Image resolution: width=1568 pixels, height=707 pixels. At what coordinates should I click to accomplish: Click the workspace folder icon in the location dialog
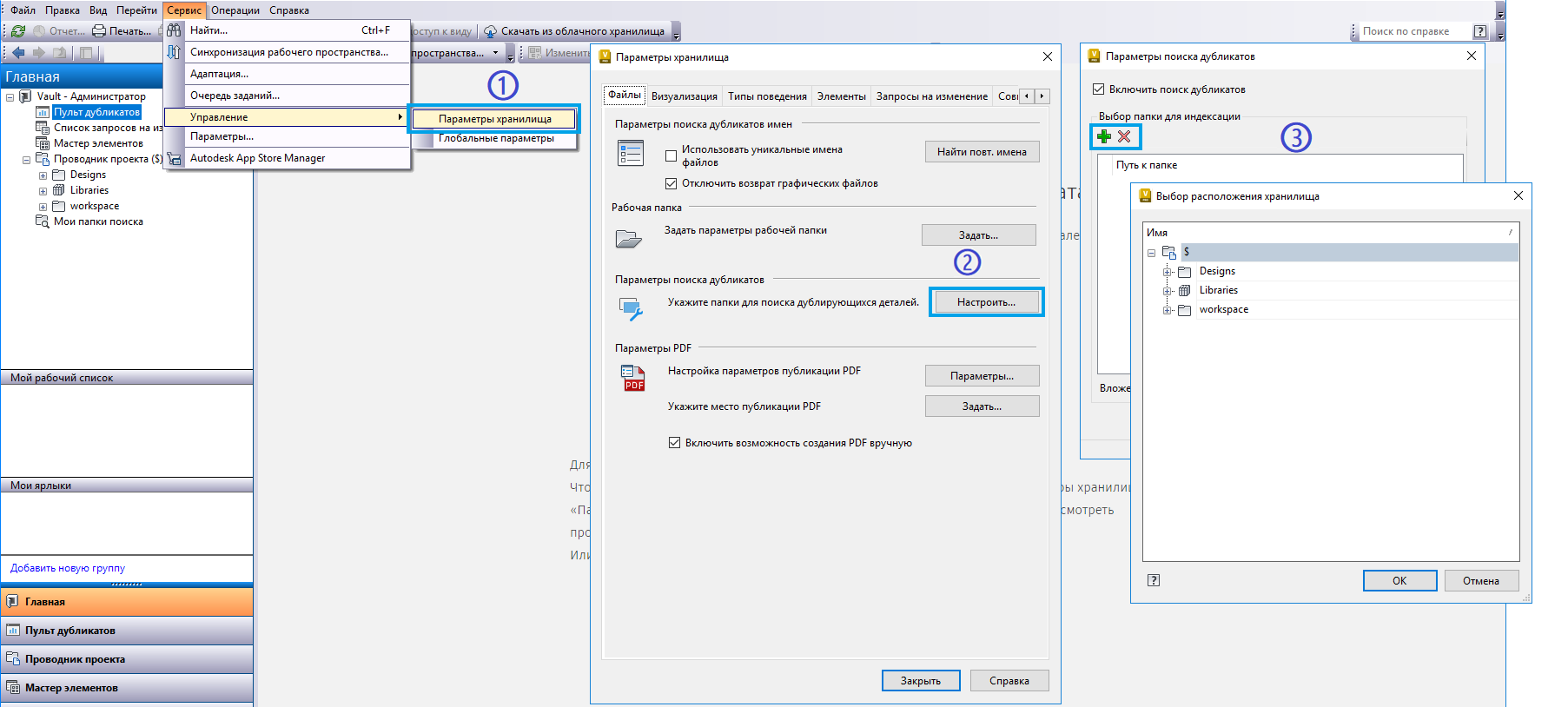[x=1185, y=309]
